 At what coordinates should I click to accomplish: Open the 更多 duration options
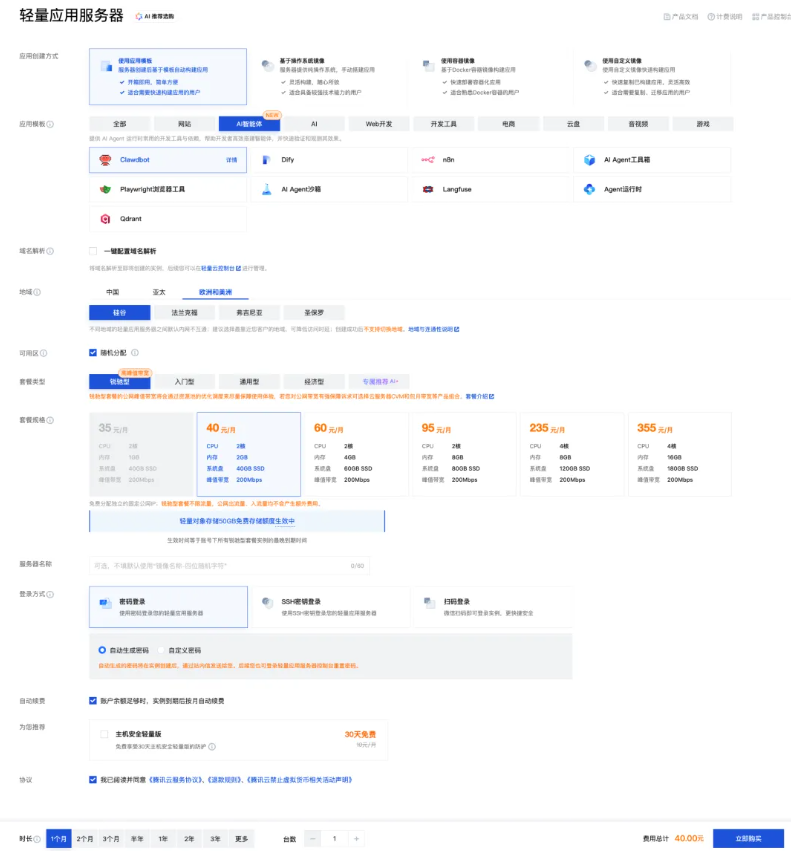[241, 838]
